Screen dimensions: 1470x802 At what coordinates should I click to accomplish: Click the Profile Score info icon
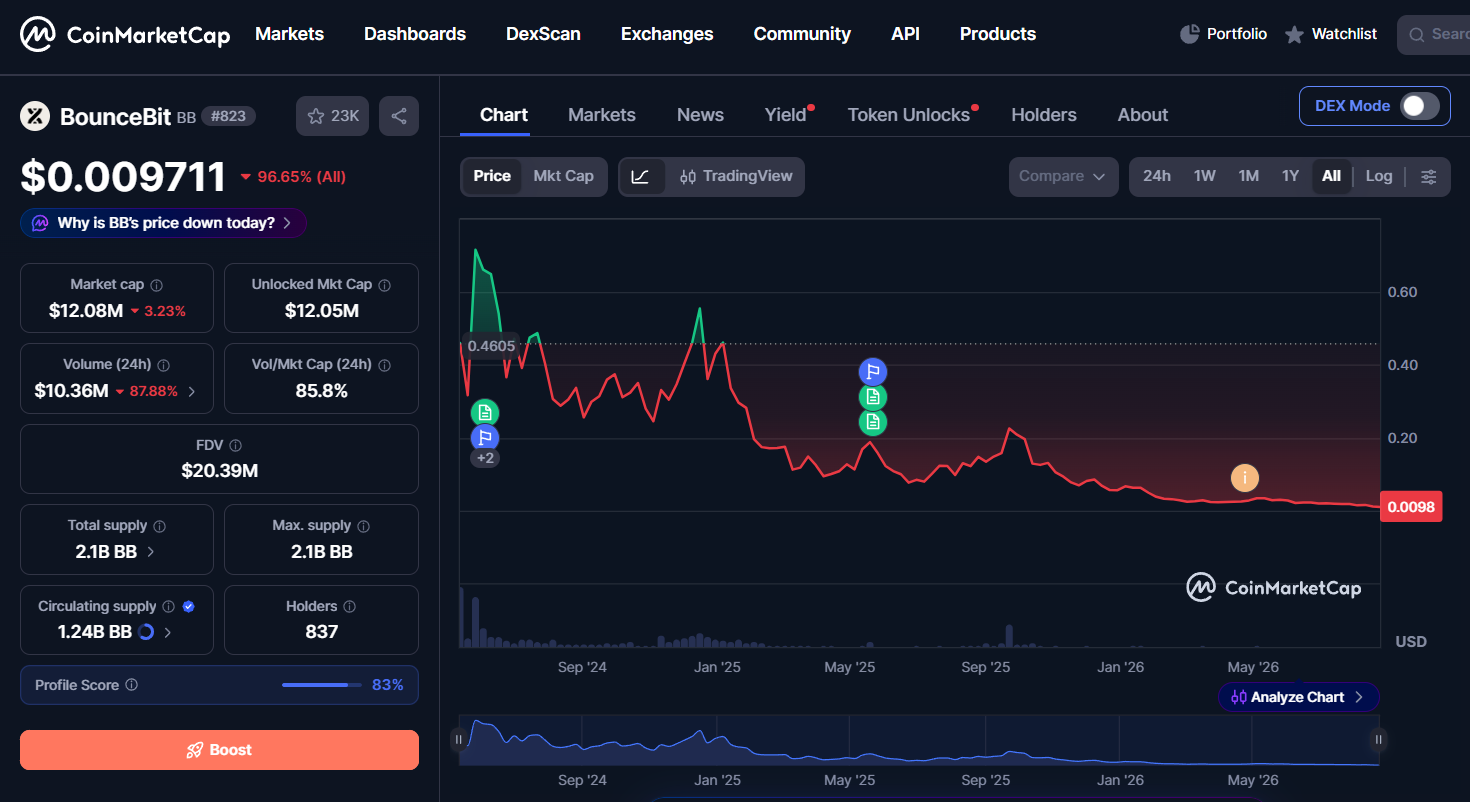pos(131,686)
